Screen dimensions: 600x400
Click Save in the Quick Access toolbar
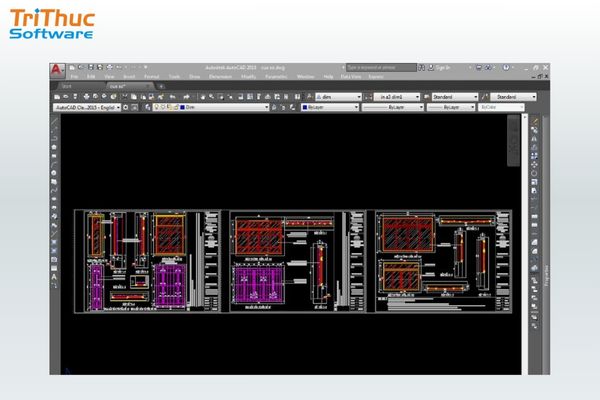coord(91,67)
